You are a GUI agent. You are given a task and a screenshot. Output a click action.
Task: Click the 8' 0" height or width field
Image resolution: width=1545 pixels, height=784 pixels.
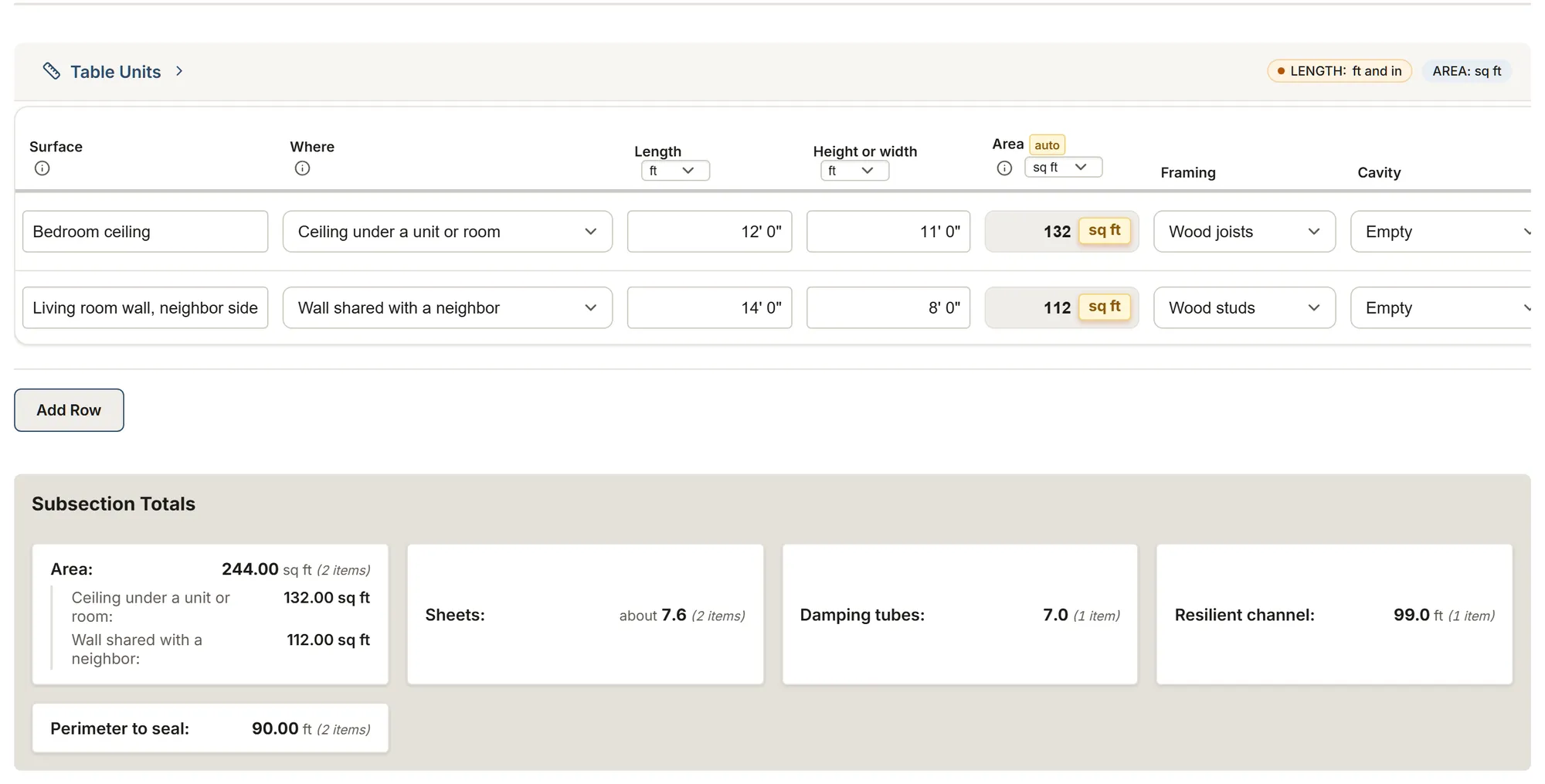pos(888,307)
